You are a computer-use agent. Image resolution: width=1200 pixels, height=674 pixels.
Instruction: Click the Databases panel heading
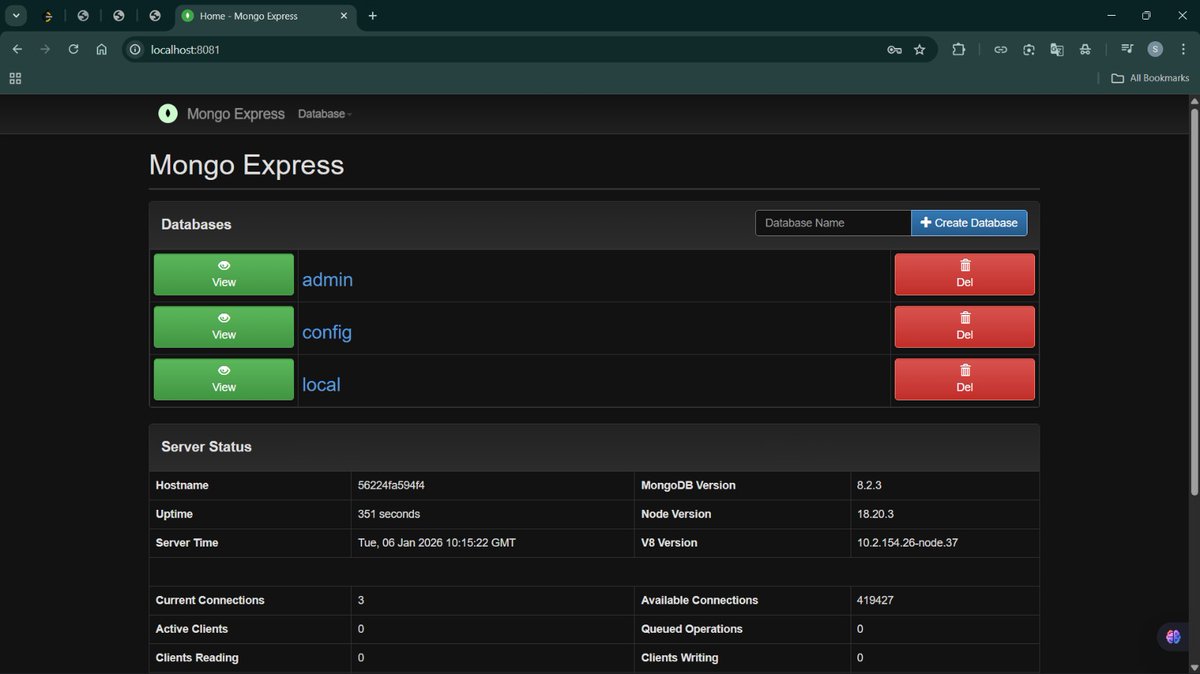tap(196, 224)
